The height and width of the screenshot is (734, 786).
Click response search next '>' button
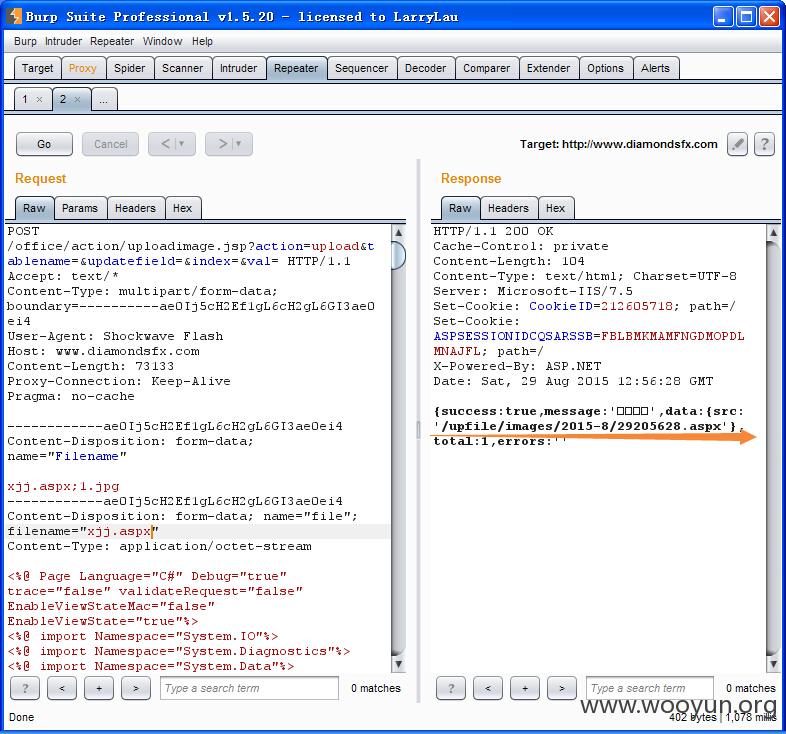click(x=562, y=688)
